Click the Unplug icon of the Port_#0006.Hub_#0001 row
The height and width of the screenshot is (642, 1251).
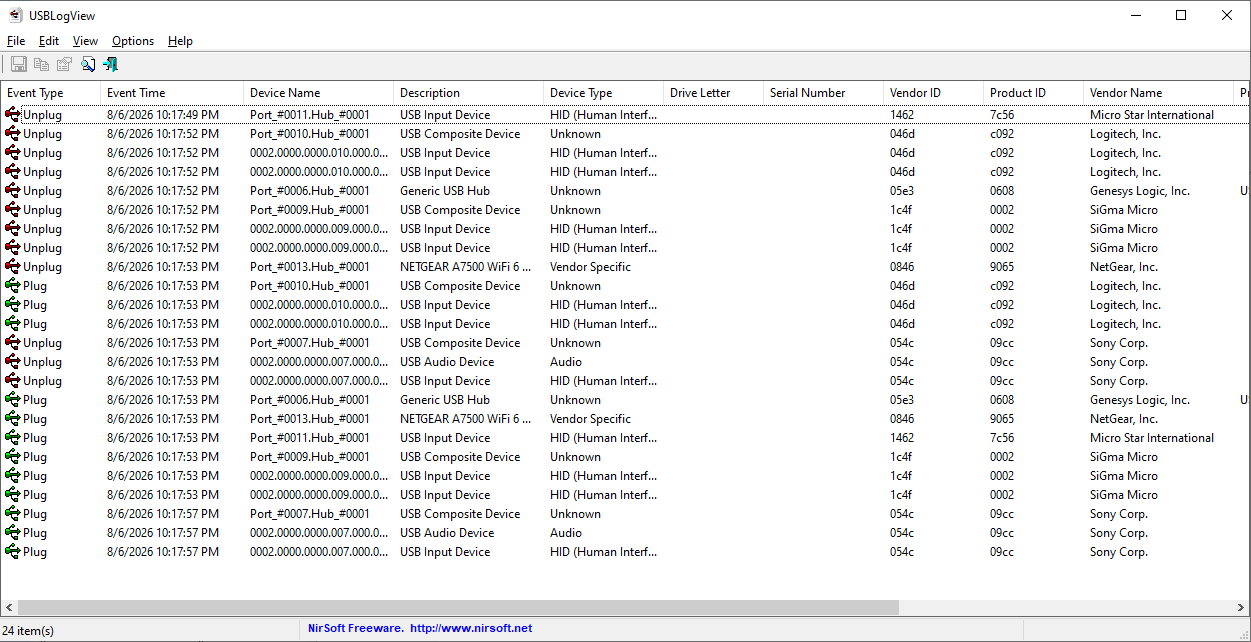(x=12, y=191)
